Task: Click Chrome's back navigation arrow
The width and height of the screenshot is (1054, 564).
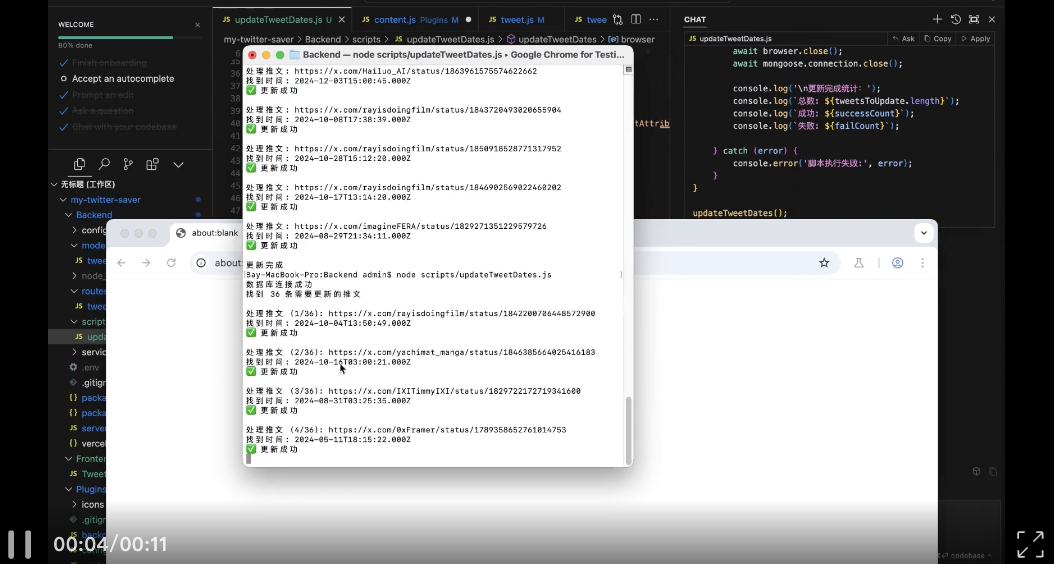Action: [122, 263]
